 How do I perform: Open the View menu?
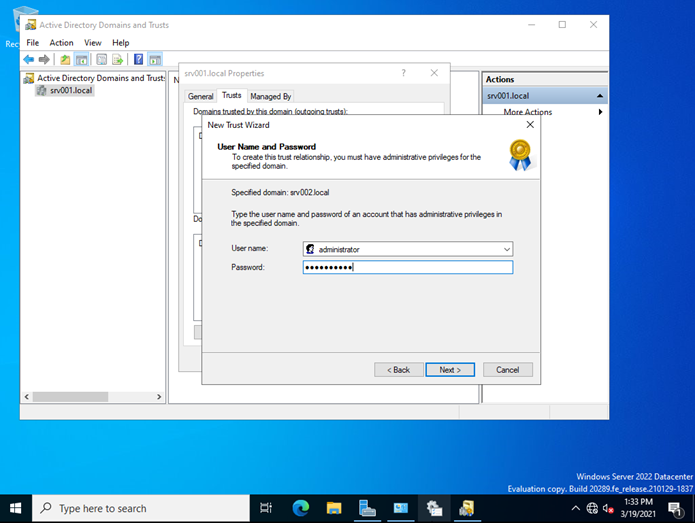(x=93, y=43)
